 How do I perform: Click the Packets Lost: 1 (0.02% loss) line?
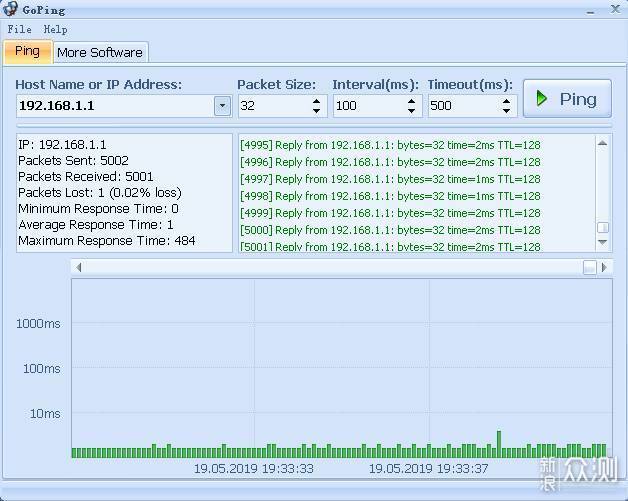[x=100, y=193]
